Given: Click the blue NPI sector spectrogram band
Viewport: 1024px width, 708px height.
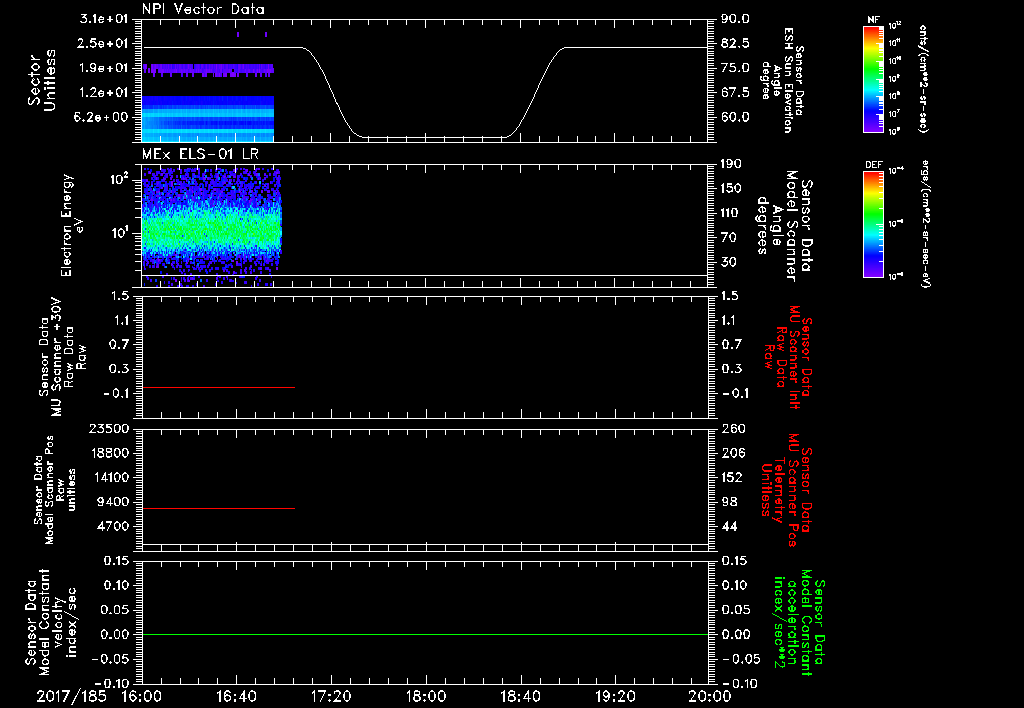Looking at the screenshot, I should [208, 118].
